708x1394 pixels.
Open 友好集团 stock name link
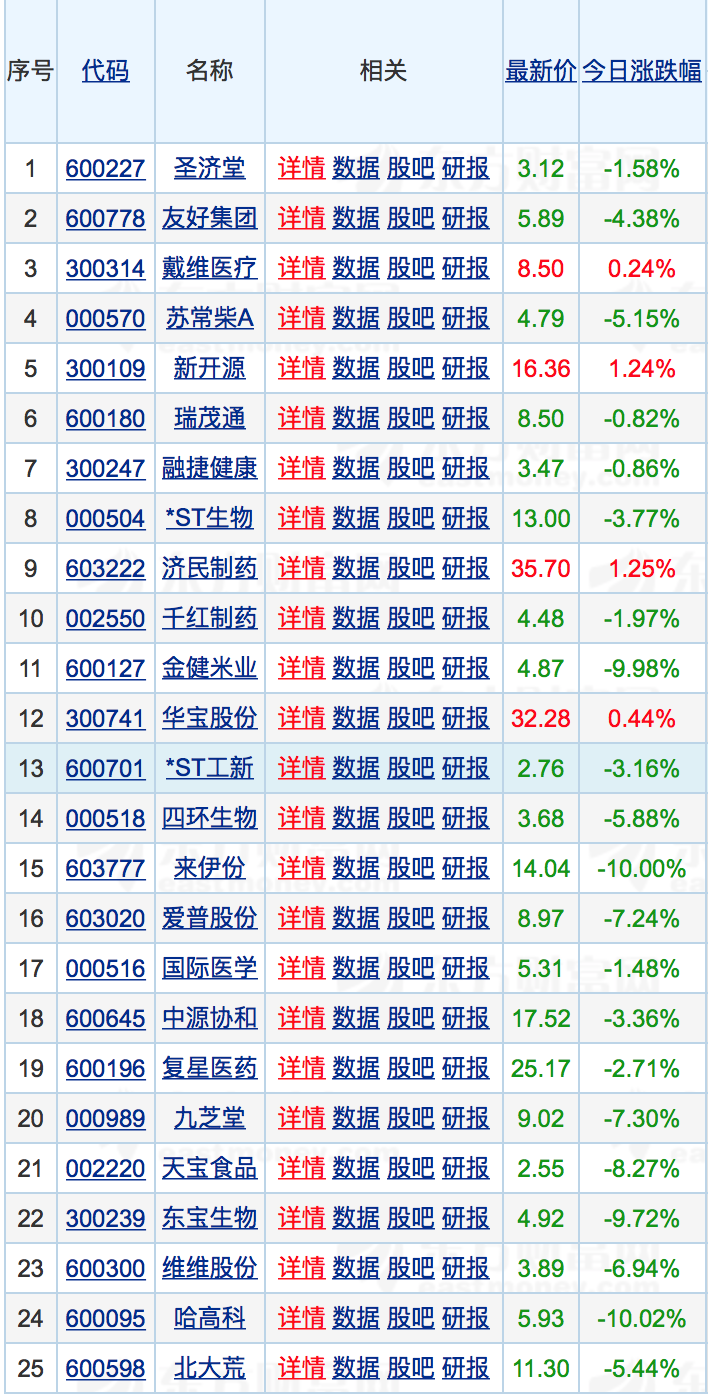pos(209,219)
